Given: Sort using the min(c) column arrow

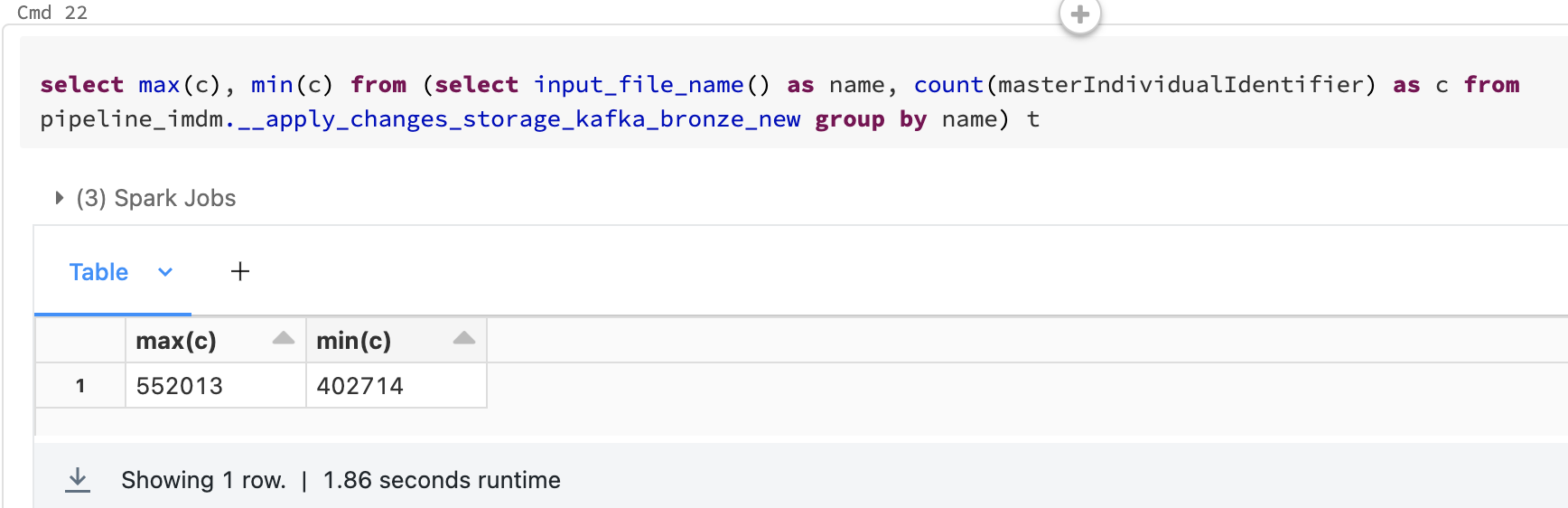Looking at the screenshot, I should pos(464,339).
